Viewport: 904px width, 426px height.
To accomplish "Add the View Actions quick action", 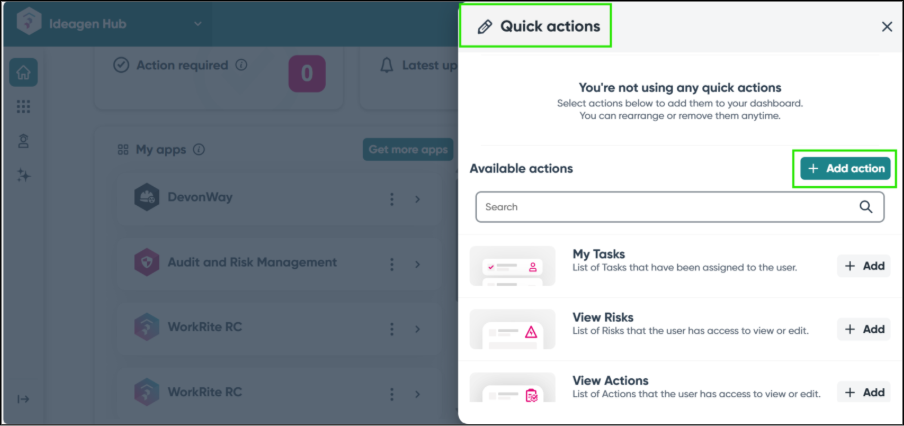I will (863, 393).
